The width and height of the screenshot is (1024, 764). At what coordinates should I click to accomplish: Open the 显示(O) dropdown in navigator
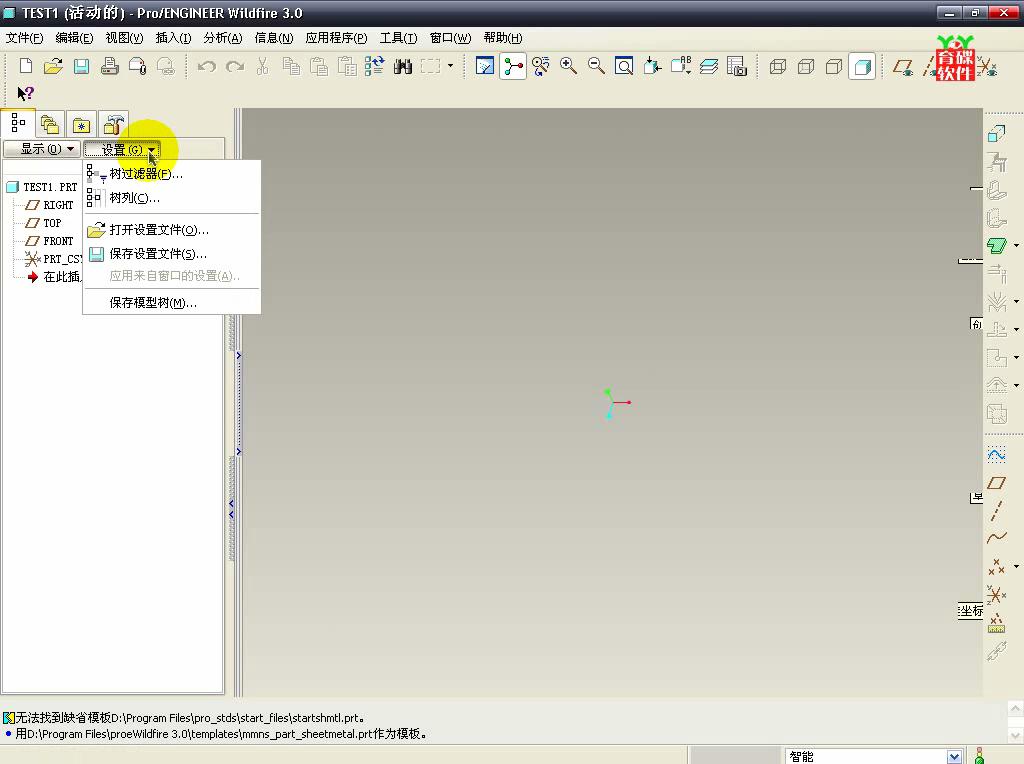tap(42, 149)
